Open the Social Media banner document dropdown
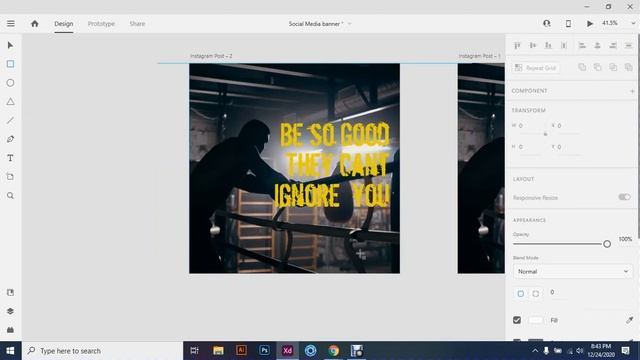The image size is (640, 360). [x=349, y=24]
